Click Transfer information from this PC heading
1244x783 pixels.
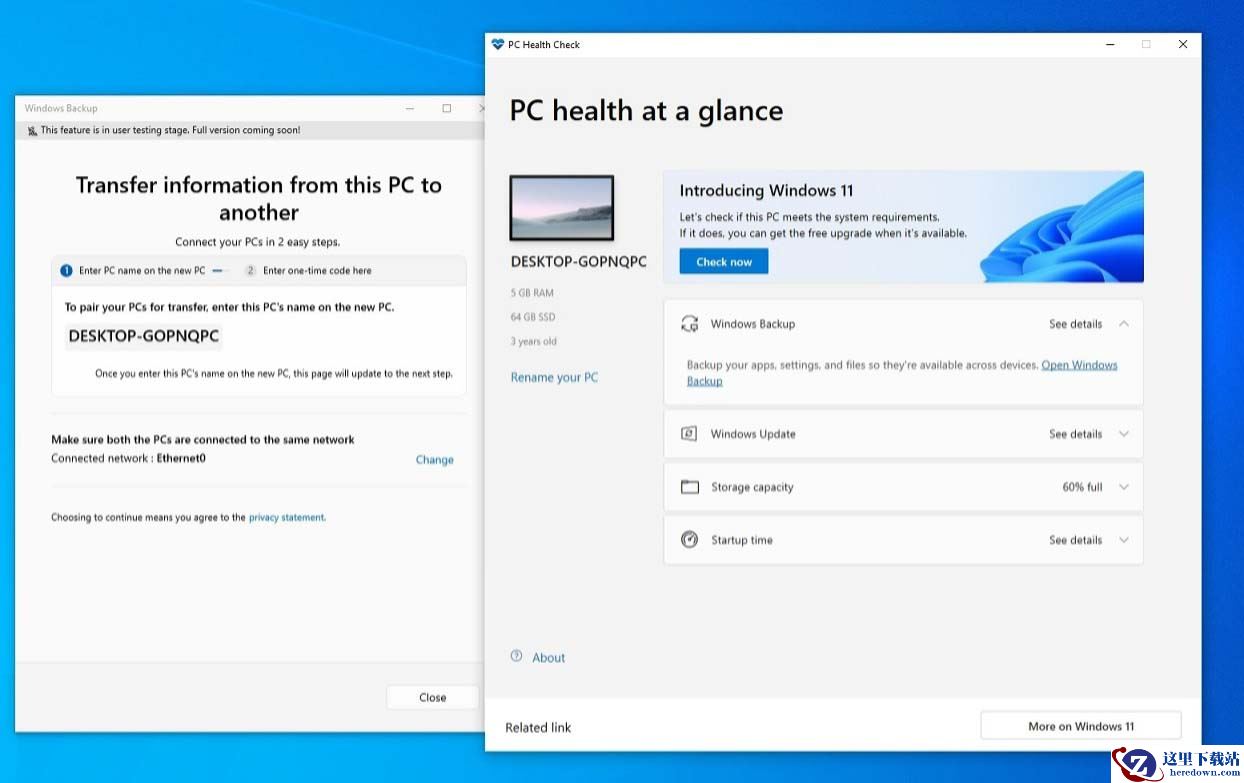click(259, 198)
